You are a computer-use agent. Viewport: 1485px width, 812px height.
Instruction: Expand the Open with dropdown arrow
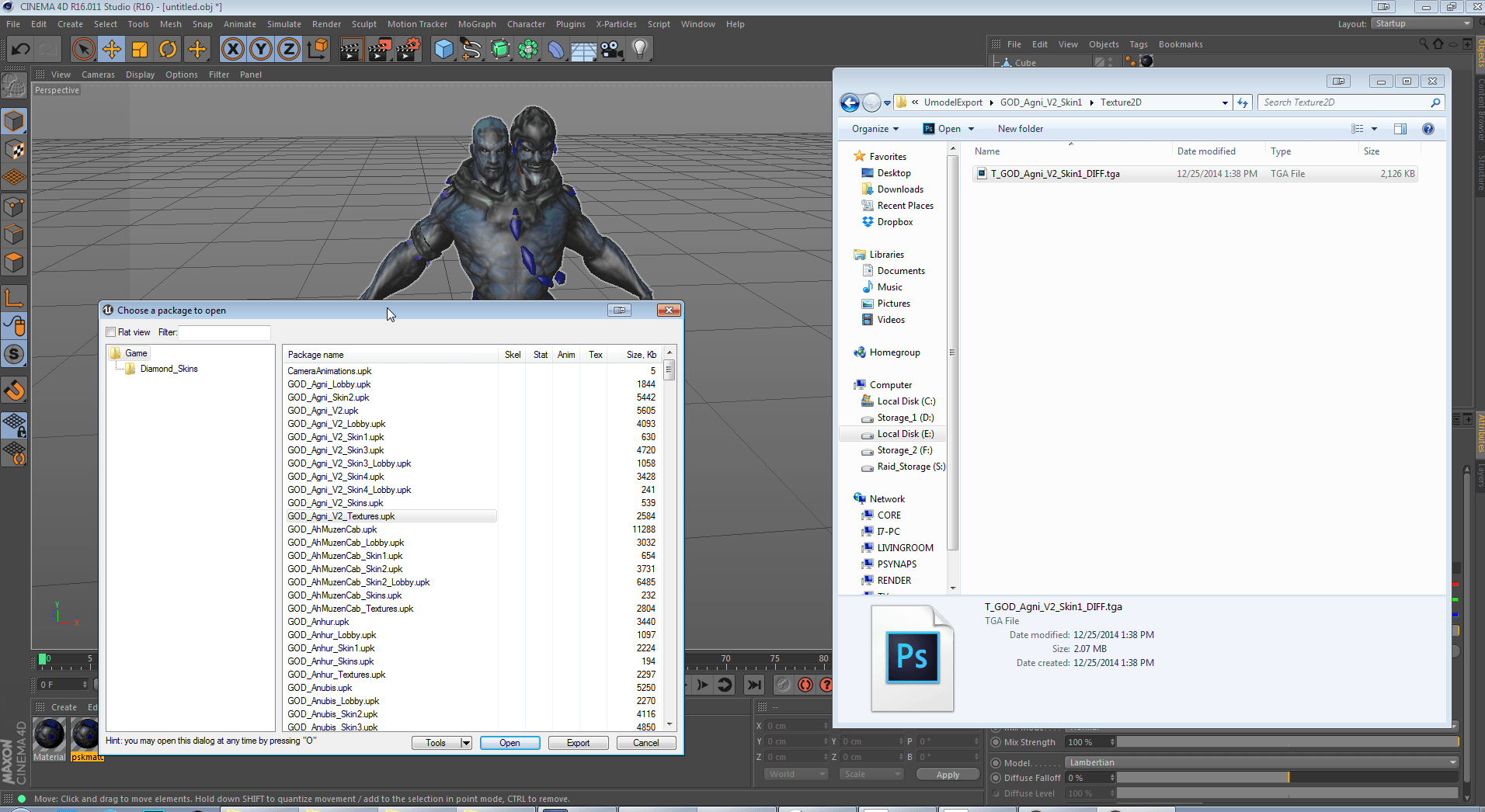[x=971, y=129]
